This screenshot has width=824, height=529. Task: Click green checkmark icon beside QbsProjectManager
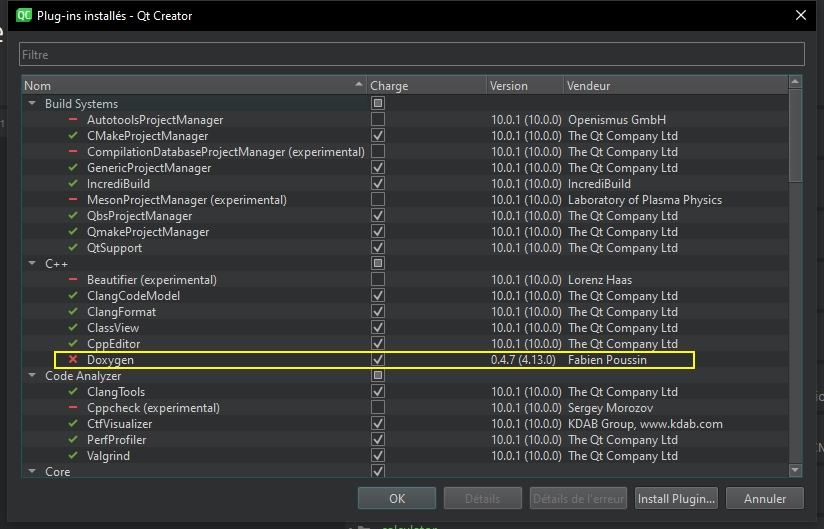pyautogui.click(x=73, y=215)
